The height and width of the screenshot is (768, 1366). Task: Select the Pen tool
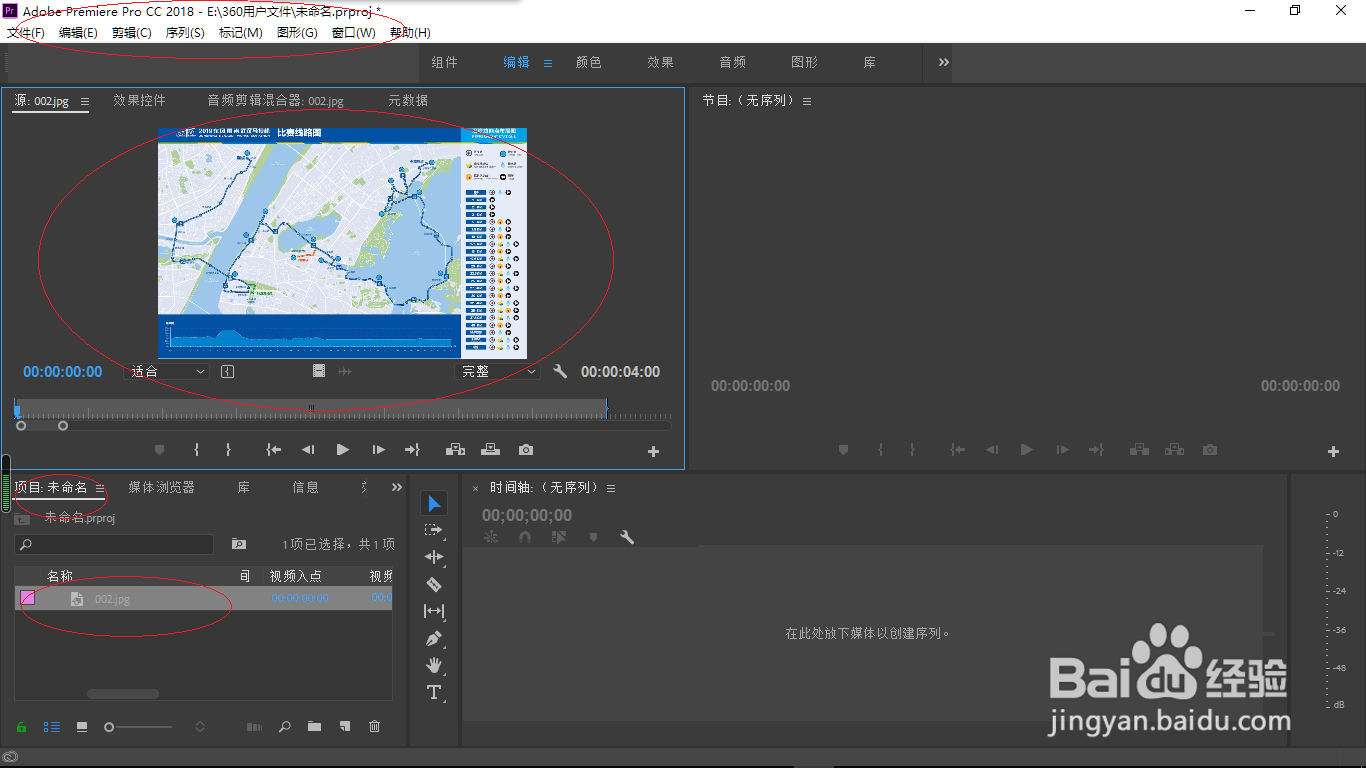[x=434, y=638]
